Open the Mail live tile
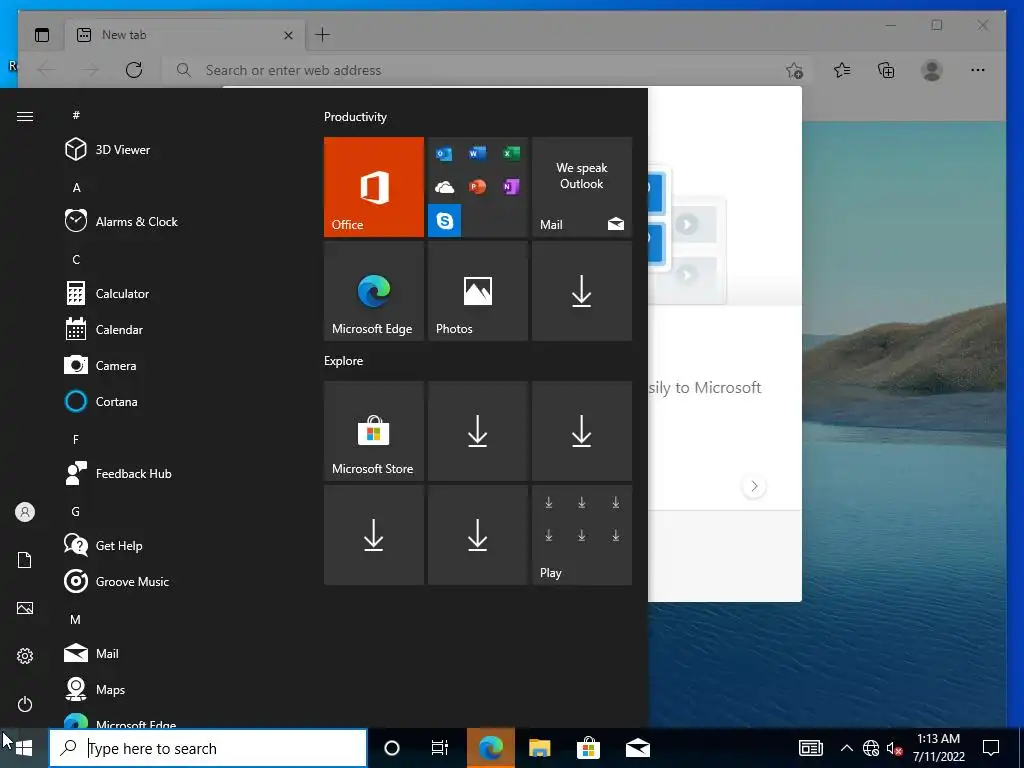 [x=582, y=187]
